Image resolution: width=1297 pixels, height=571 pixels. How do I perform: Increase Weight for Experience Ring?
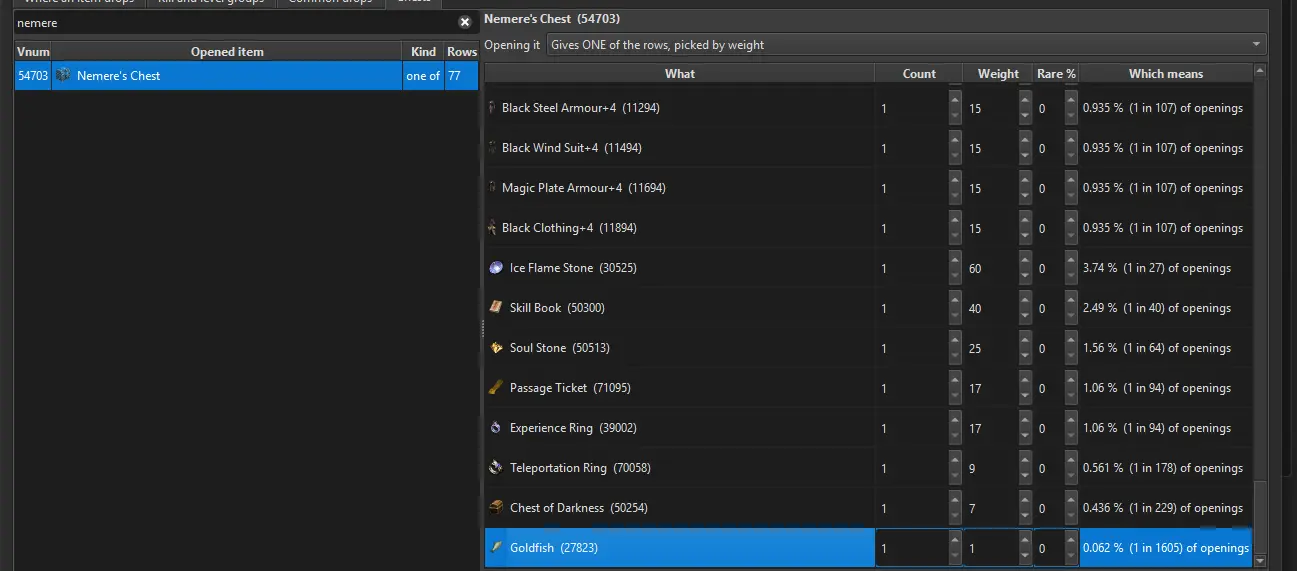[1025, 420]
